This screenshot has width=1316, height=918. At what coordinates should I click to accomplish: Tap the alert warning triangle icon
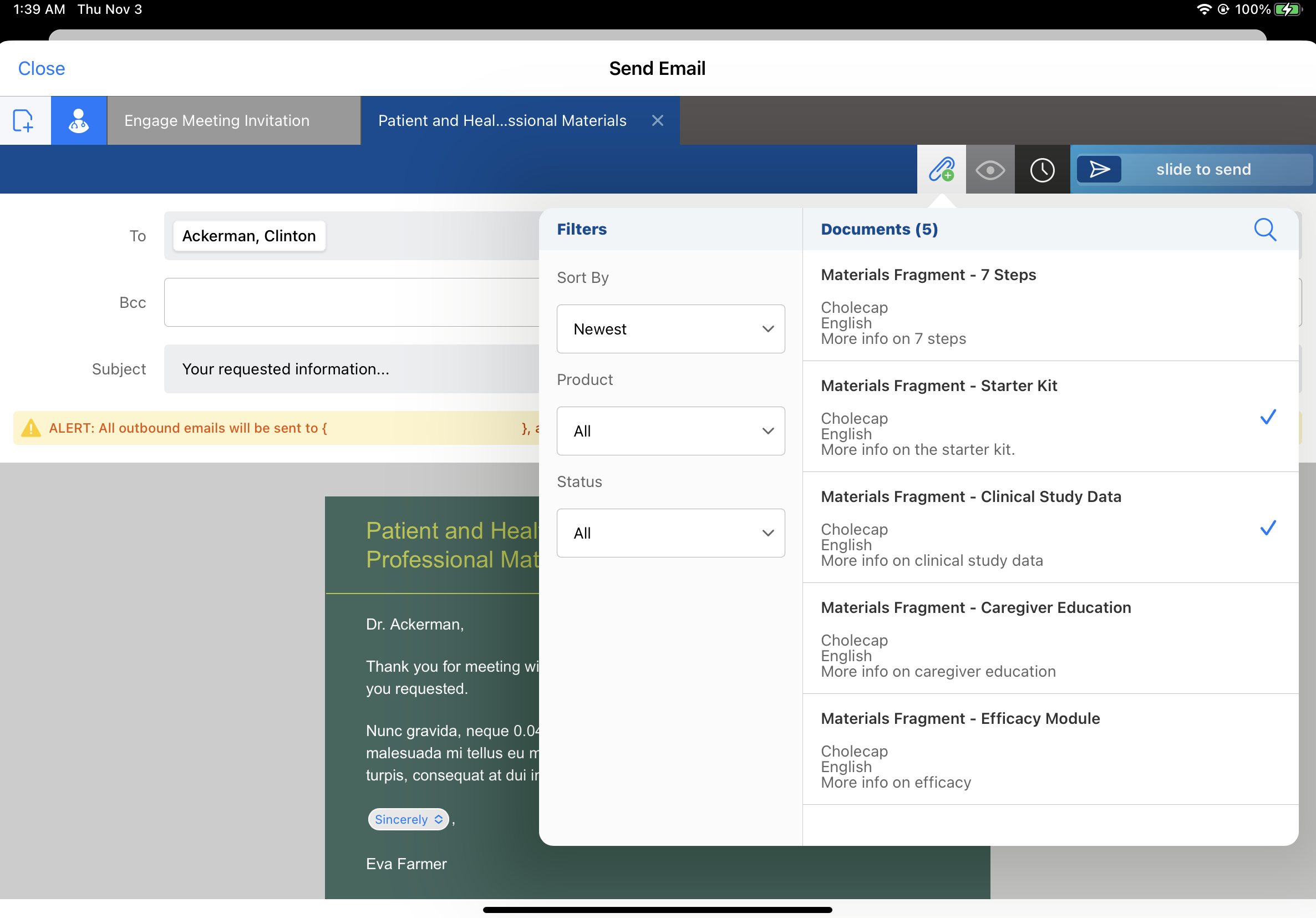click(x=31, y=428)
